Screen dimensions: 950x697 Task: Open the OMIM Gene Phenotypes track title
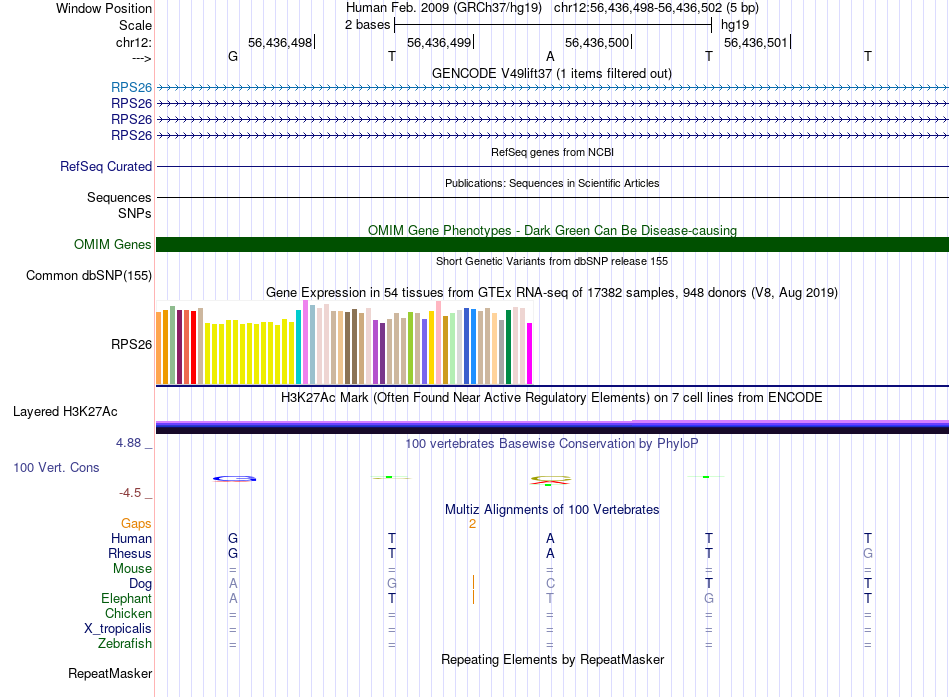pos(552,230)
